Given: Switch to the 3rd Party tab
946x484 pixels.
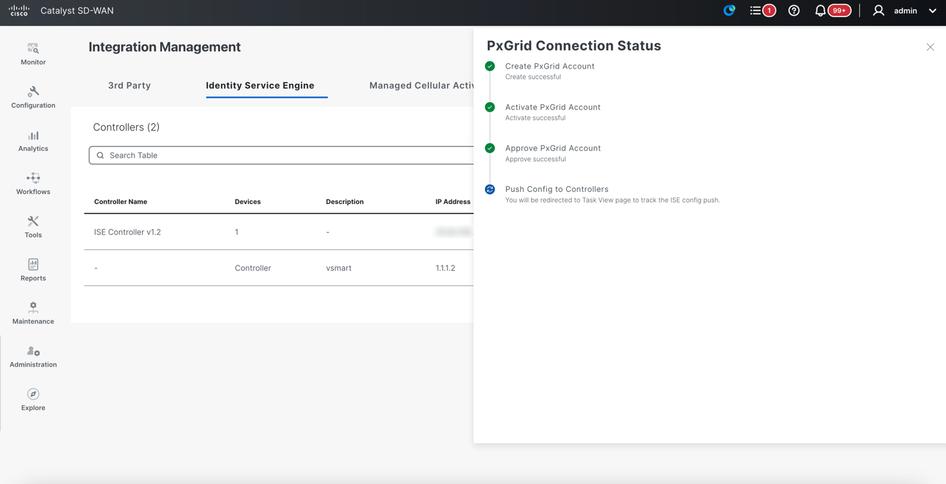Looking at the screenshot, I should (x=129, y=86).
